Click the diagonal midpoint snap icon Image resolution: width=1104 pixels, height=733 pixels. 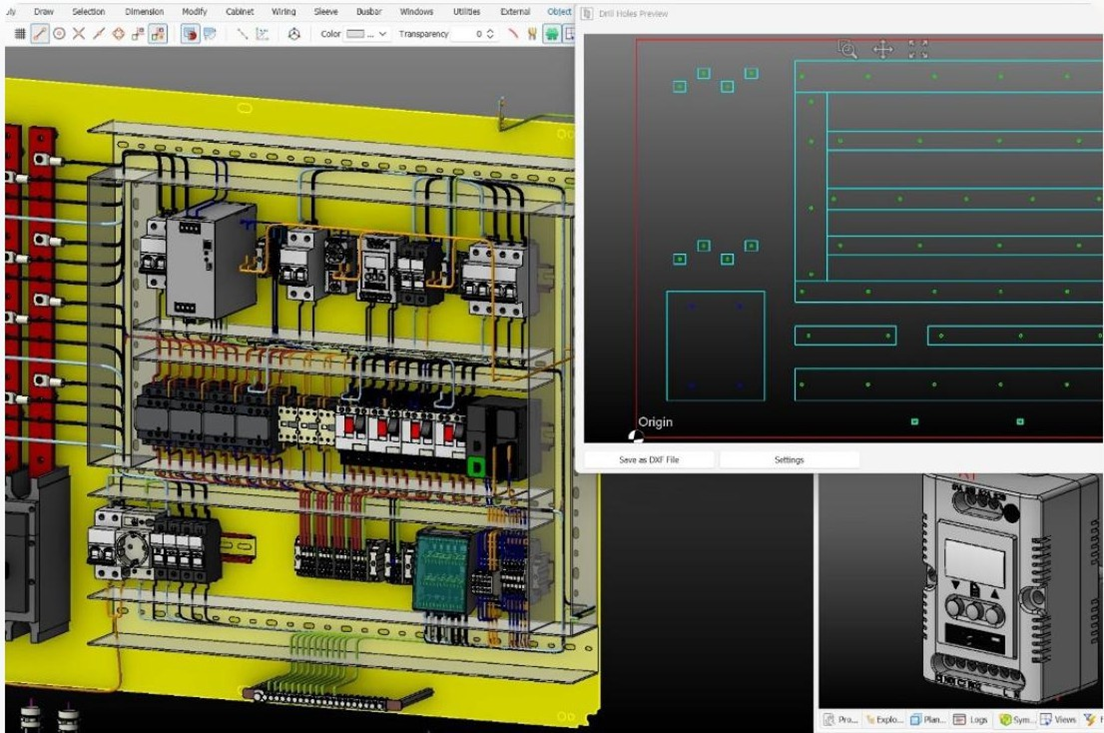click(99, 33)
